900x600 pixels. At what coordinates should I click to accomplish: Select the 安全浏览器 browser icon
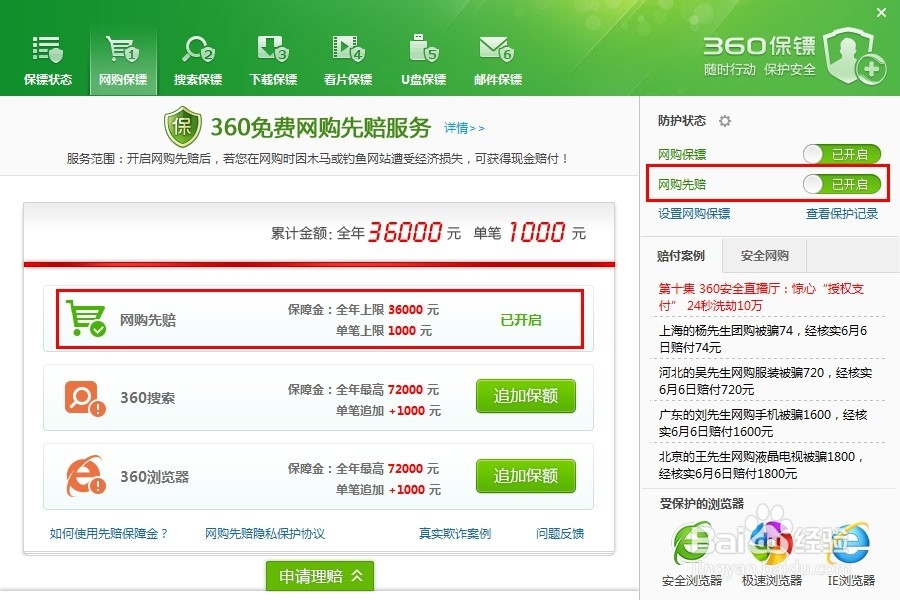coord(692,543)
